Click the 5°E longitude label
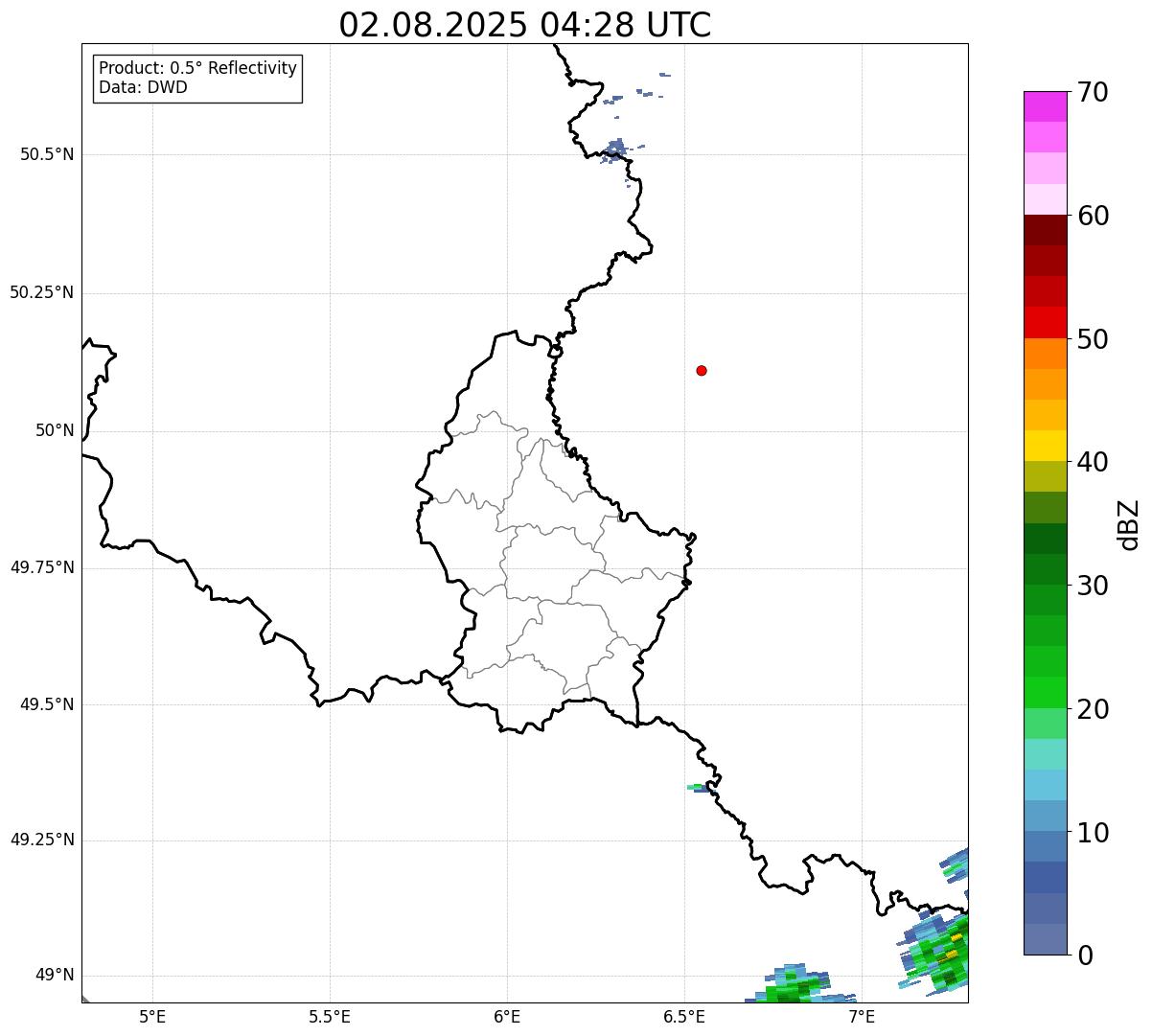This screenshot has width=1152, height=1036. pyautogui.click(x=152, y=1016)
